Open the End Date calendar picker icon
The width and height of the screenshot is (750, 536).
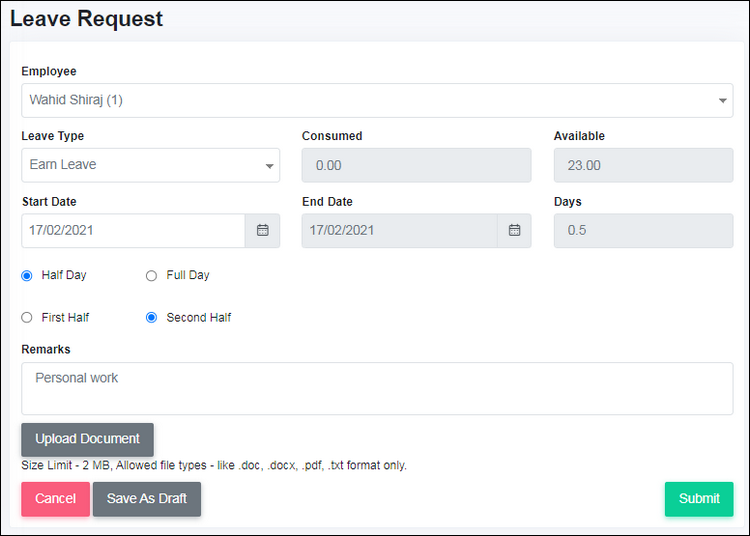click(514, 230)
